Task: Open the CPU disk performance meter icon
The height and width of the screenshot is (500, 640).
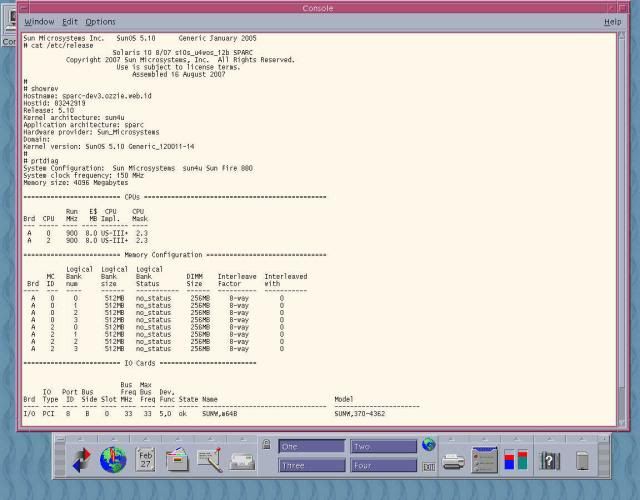Action: click(516, 460)
